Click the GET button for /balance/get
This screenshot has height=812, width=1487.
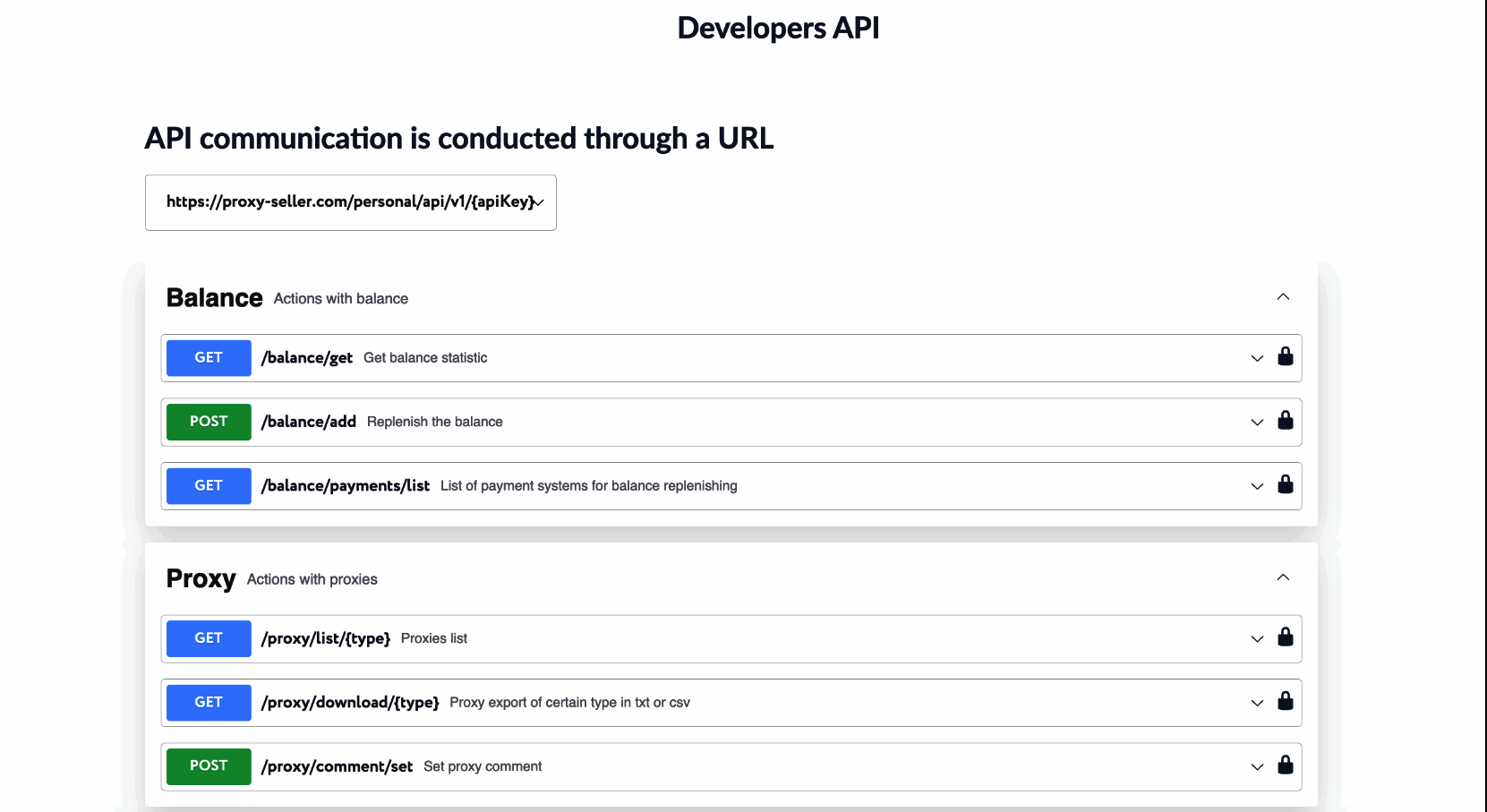click(x=209, y=358)
